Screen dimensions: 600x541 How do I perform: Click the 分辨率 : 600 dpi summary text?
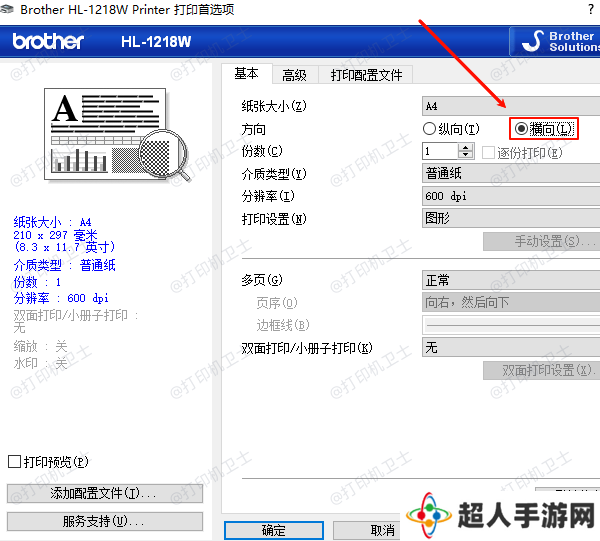61,298
